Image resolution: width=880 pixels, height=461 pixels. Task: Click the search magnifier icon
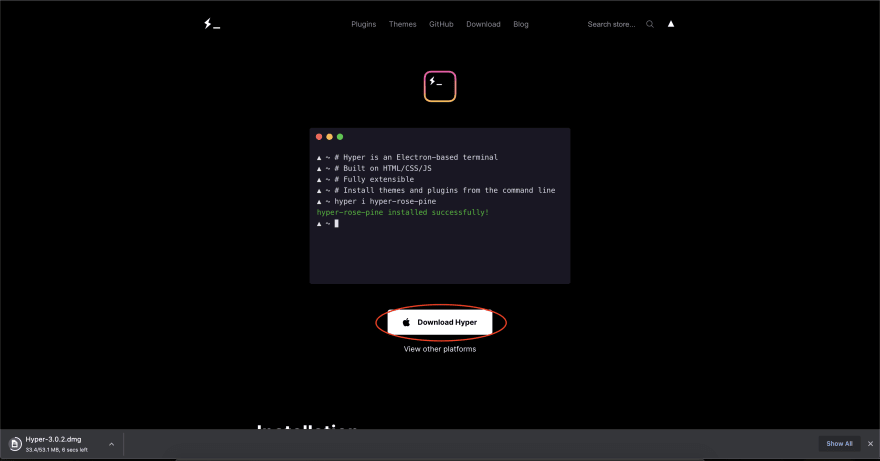(x=650, y=24)
